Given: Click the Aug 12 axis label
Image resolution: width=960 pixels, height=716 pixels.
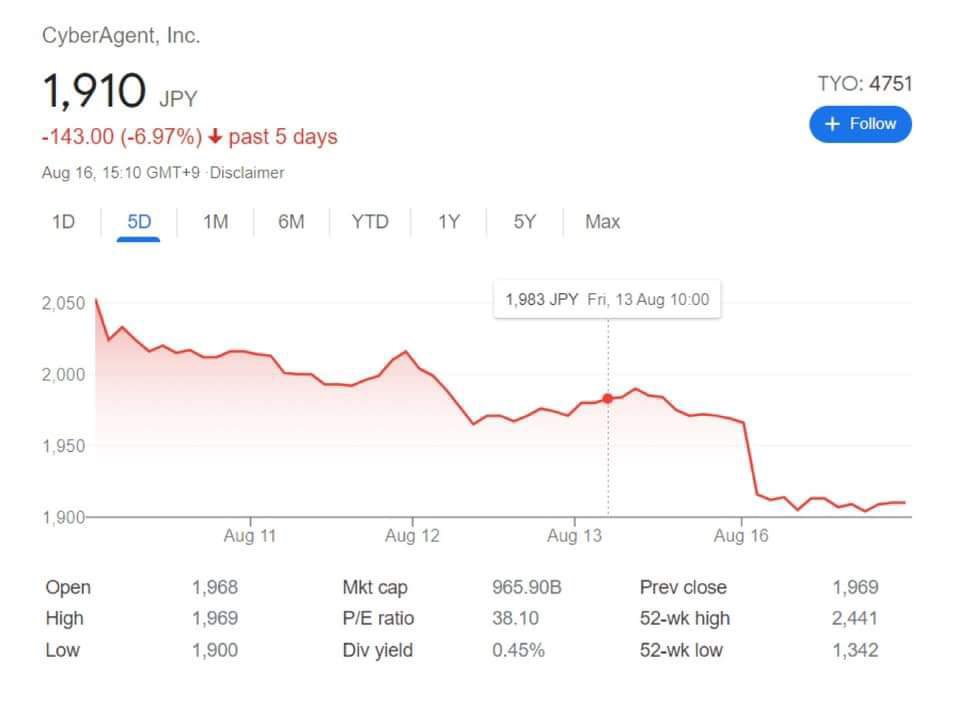Looking at the screenshot, I should [x=412, y=536].
